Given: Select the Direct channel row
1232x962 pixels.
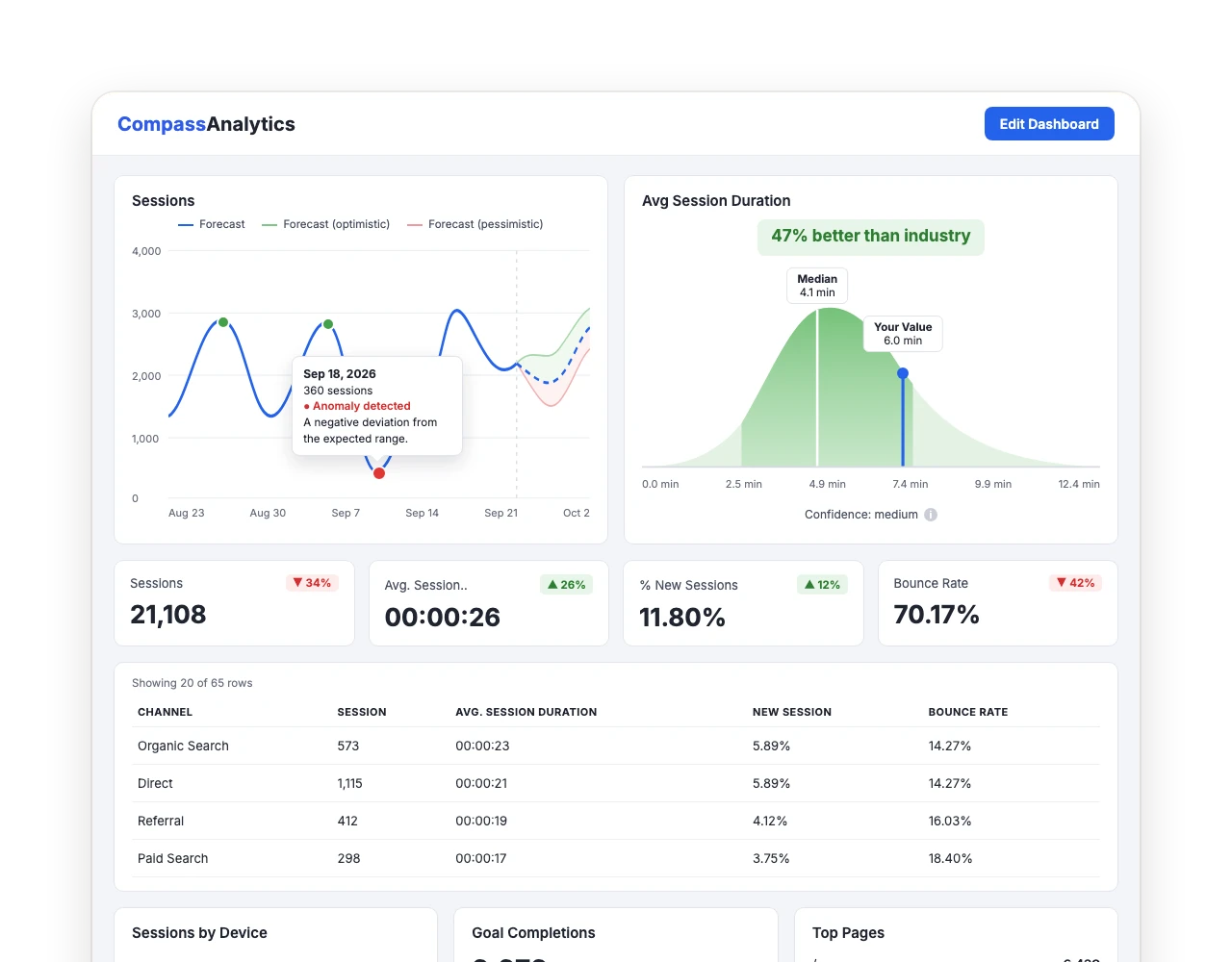Looking at the screenshot, I should [x=616, y=783].
